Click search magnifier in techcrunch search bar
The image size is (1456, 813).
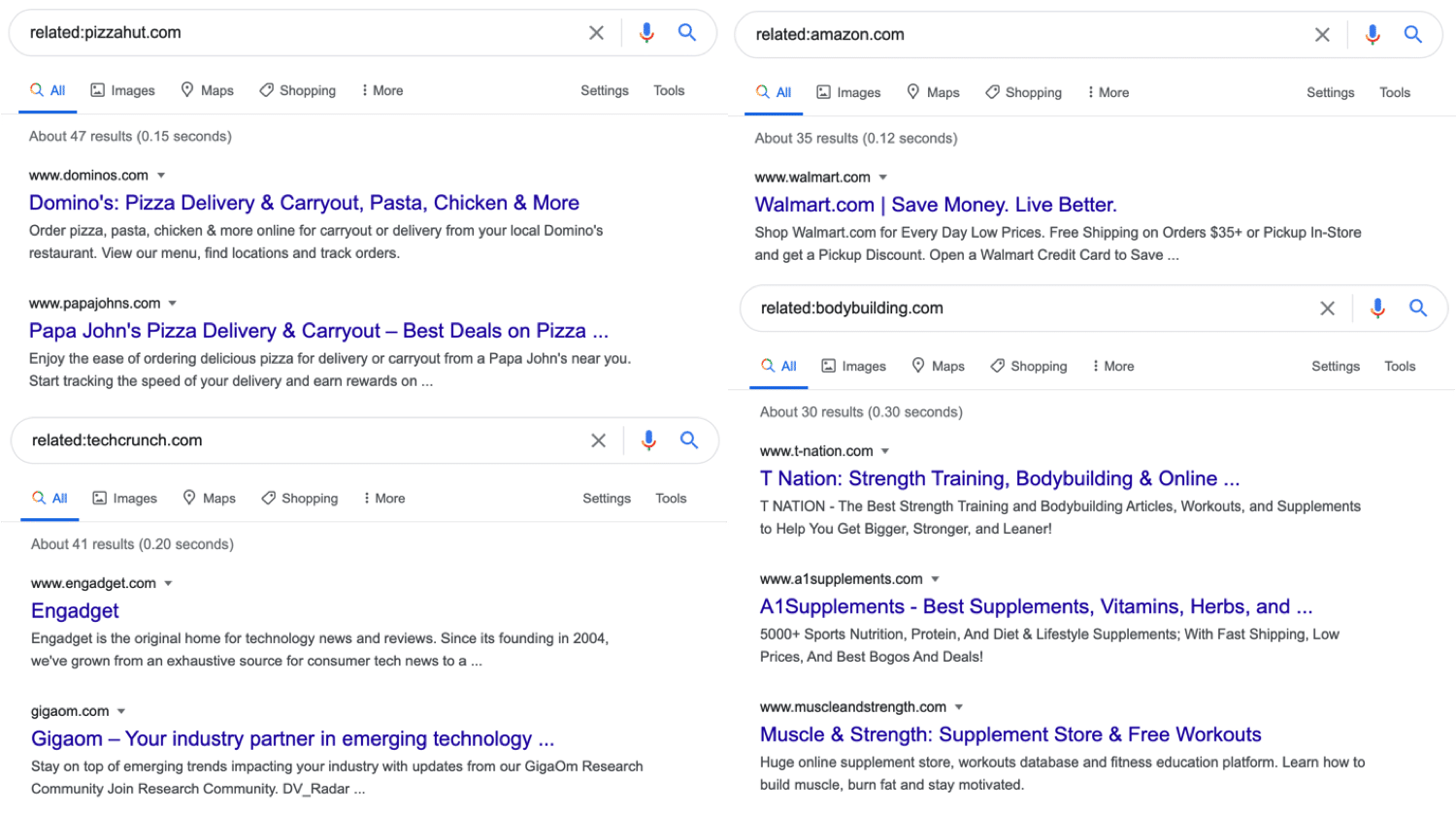(689, 440)
